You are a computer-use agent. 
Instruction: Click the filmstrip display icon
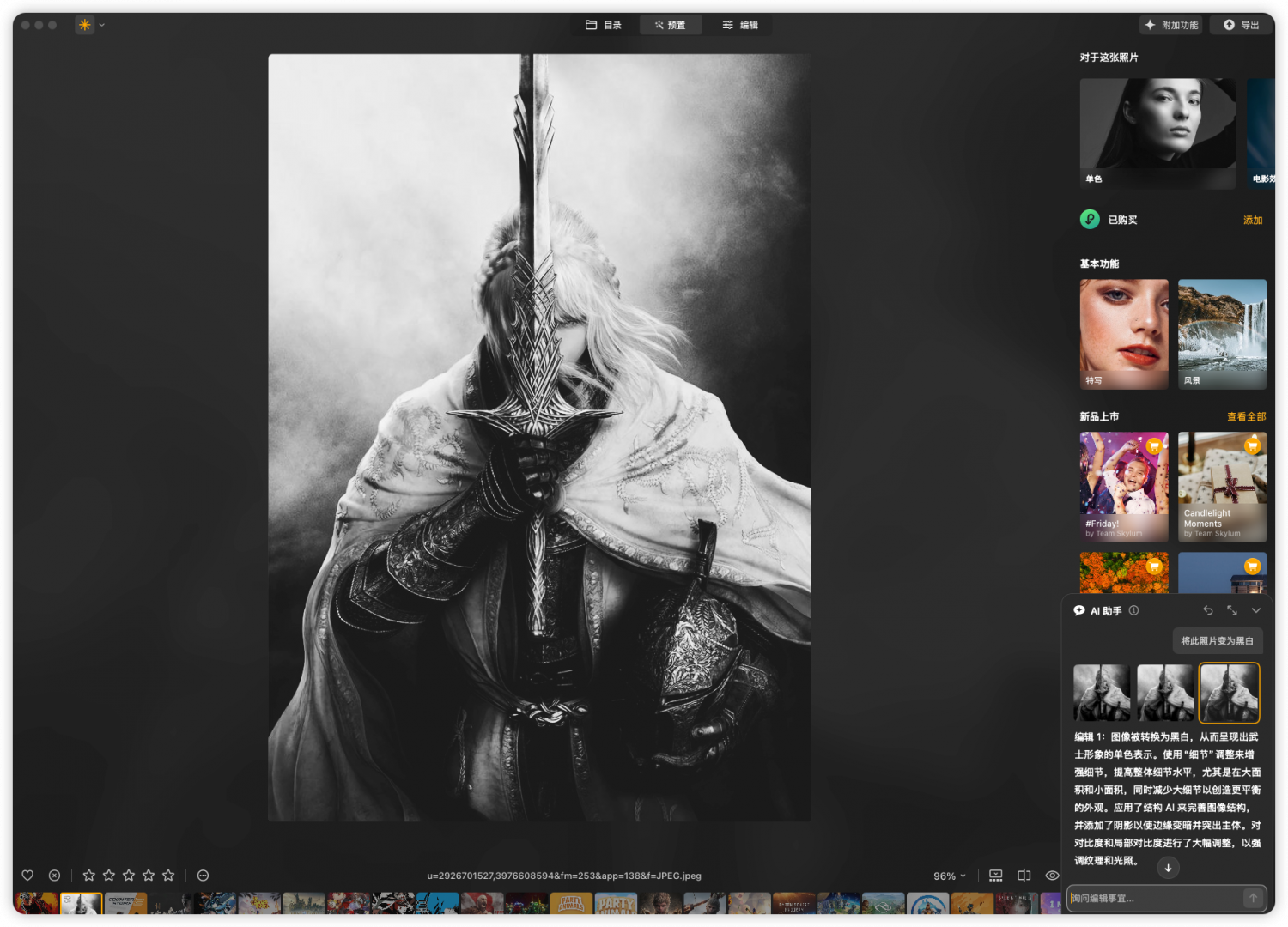(x=996, y=875)
